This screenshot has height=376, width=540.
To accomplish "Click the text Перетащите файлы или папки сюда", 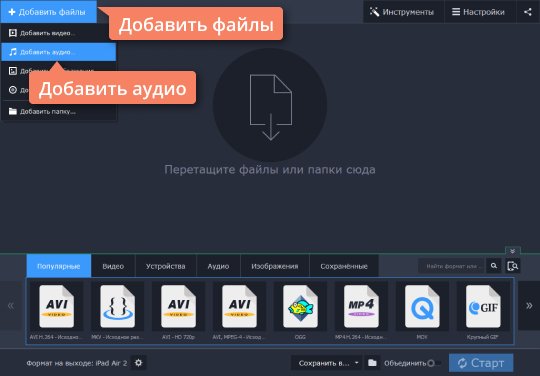I will pyautogui.click(x=270, y=169).
